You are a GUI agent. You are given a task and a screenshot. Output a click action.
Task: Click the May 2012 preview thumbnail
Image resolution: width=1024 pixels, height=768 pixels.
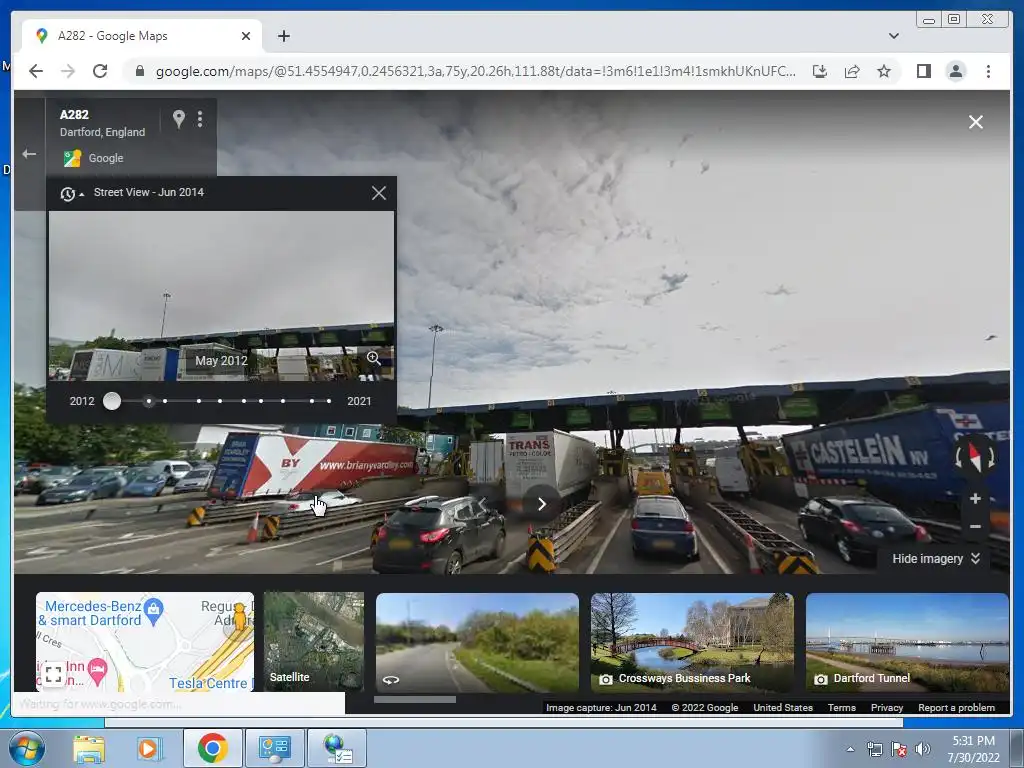[x=221, y=295]
